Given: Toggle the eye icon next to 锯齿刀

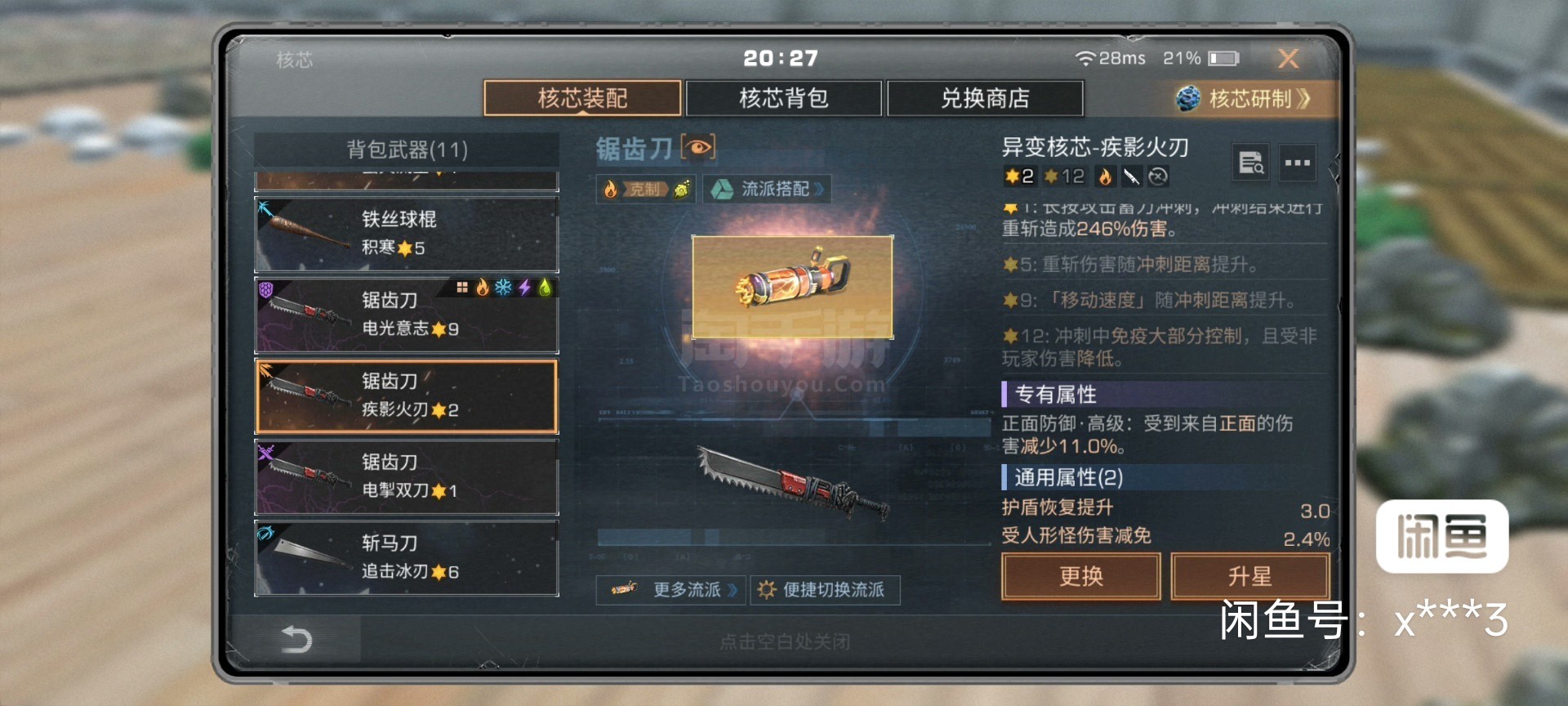Looking at the screenshot, I should pos(698,148).
